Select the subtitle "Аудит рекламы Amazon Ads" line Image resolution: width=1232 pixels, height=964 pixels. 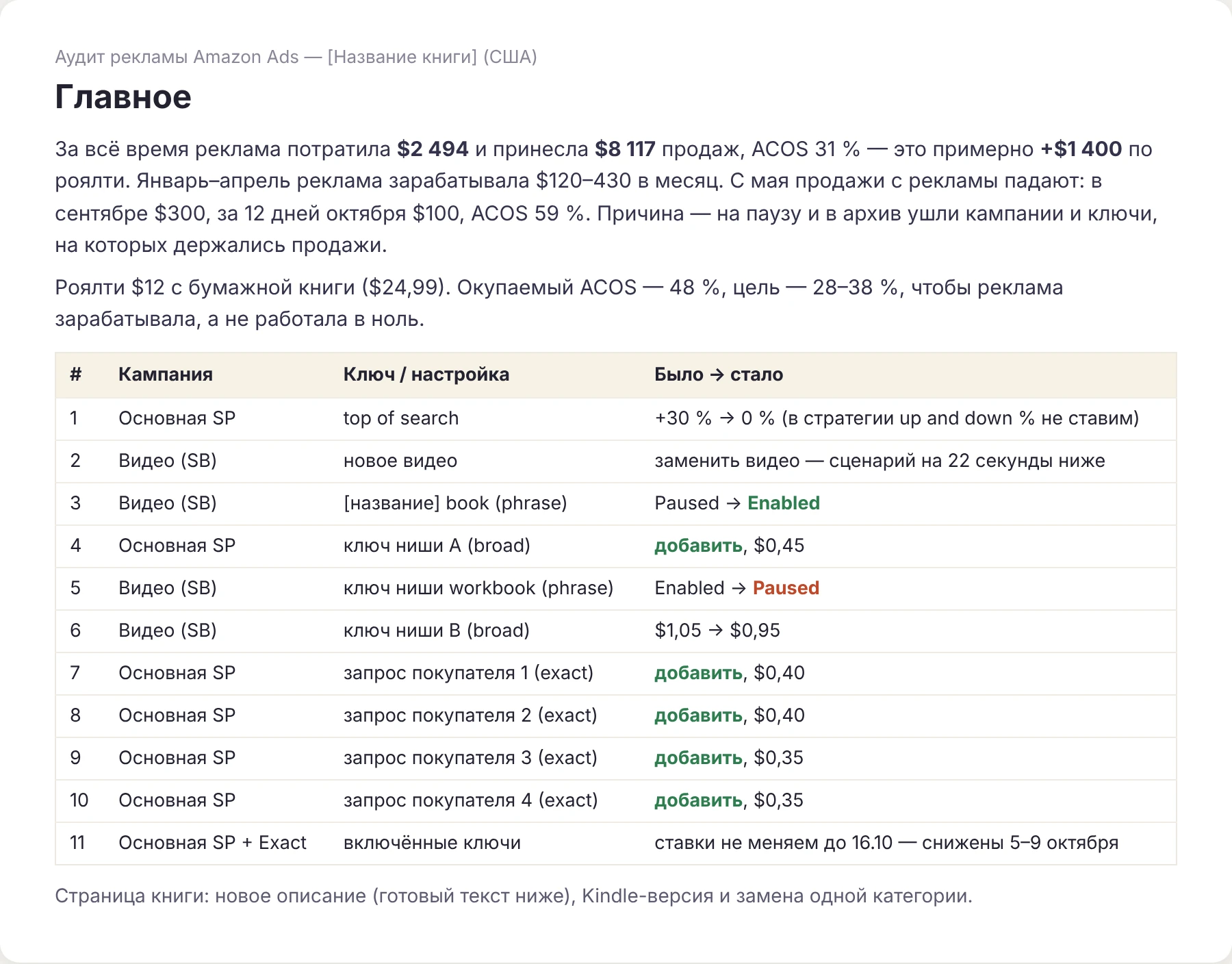pyautogui.click(x=296, y=57)
